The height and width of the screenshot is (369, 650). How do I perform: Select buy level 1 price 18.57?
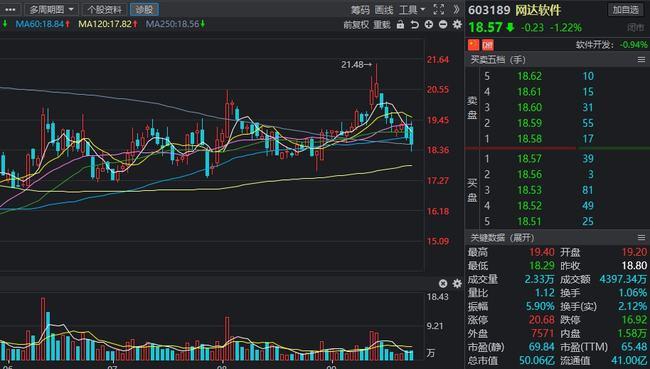click(x=529, y=159)
